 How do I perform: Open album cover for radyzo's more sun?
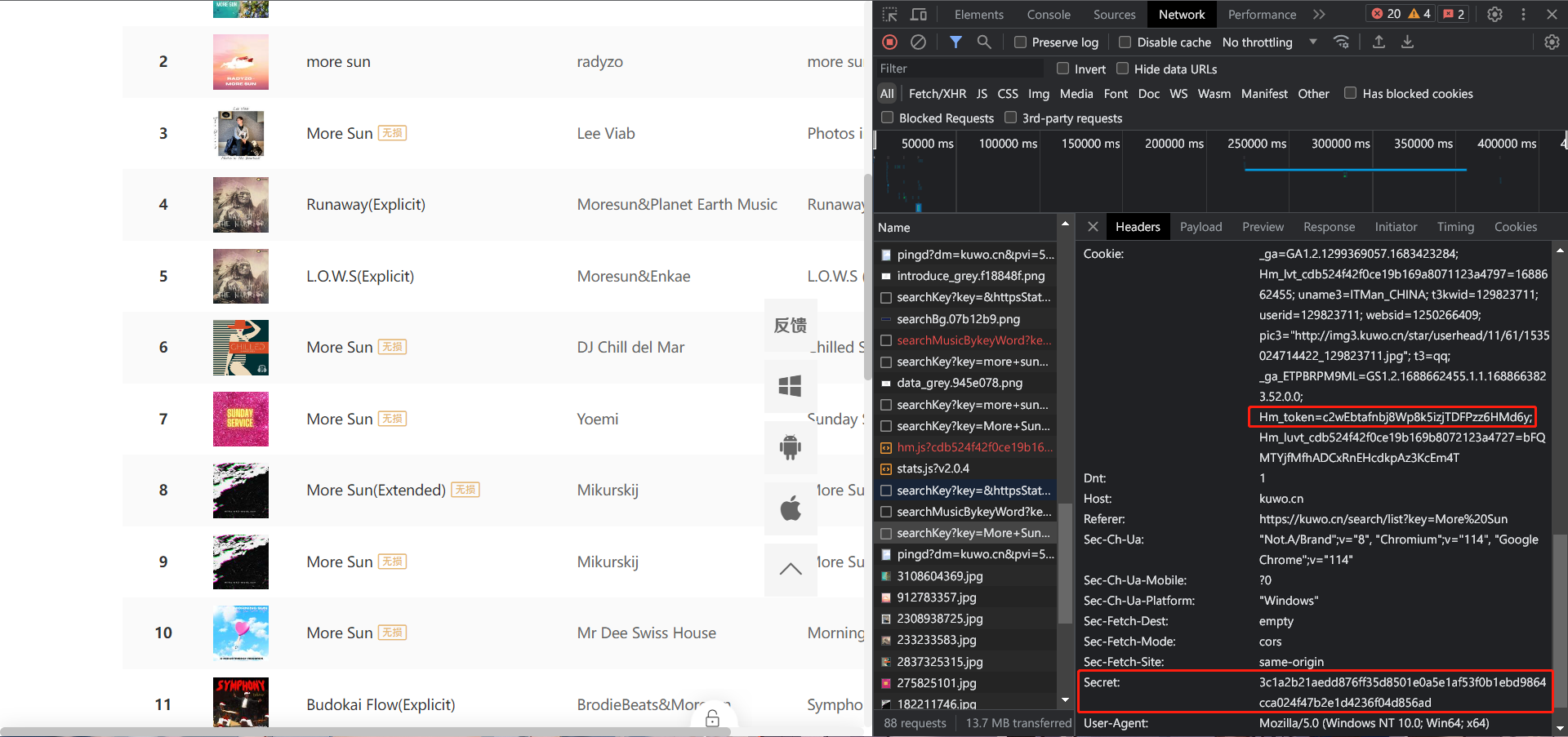click(x=241, y=62)
